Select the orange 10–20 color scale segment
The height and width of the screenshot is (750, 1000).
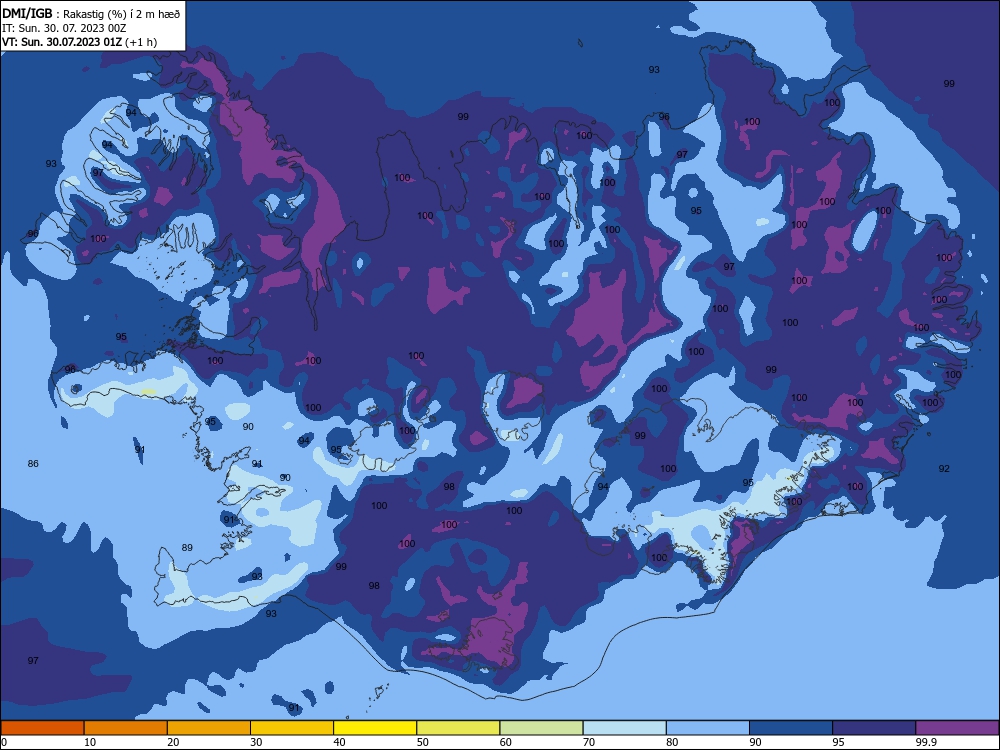pyautogui.click(x=126, y=728)
